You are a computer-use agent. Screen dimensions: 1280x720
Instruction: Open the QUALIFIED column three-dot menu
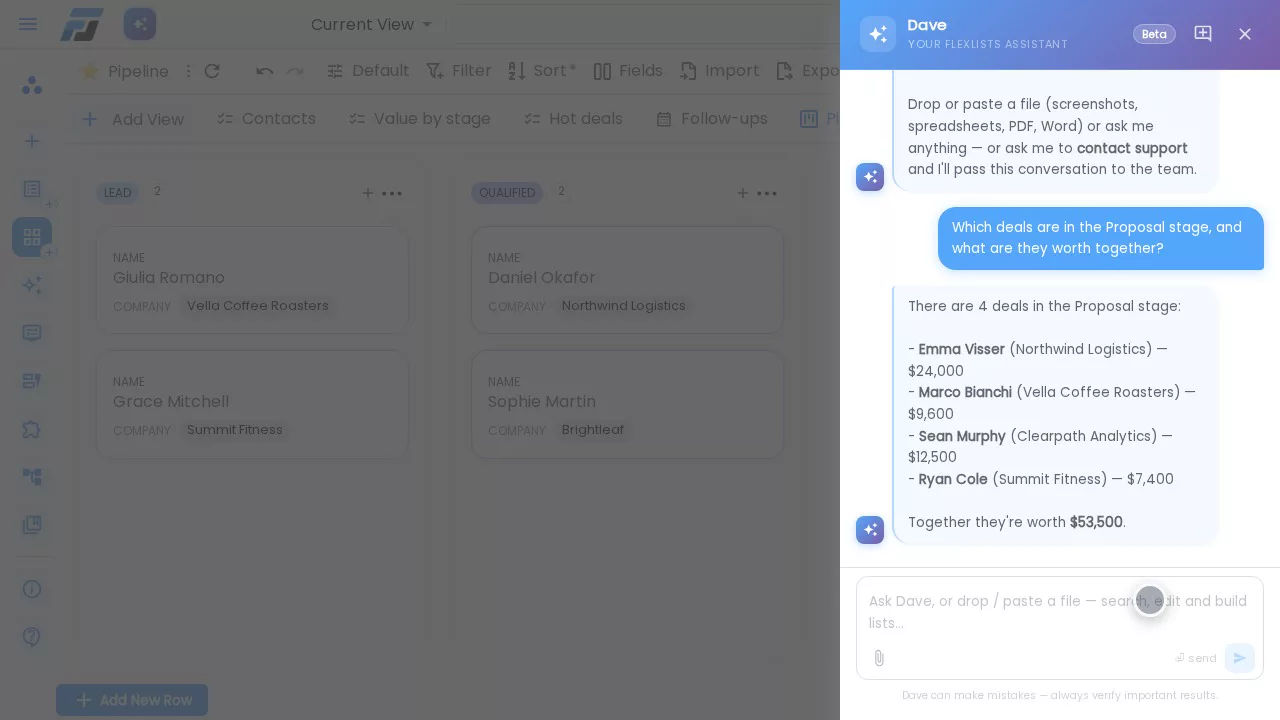(x=767, y=193)
